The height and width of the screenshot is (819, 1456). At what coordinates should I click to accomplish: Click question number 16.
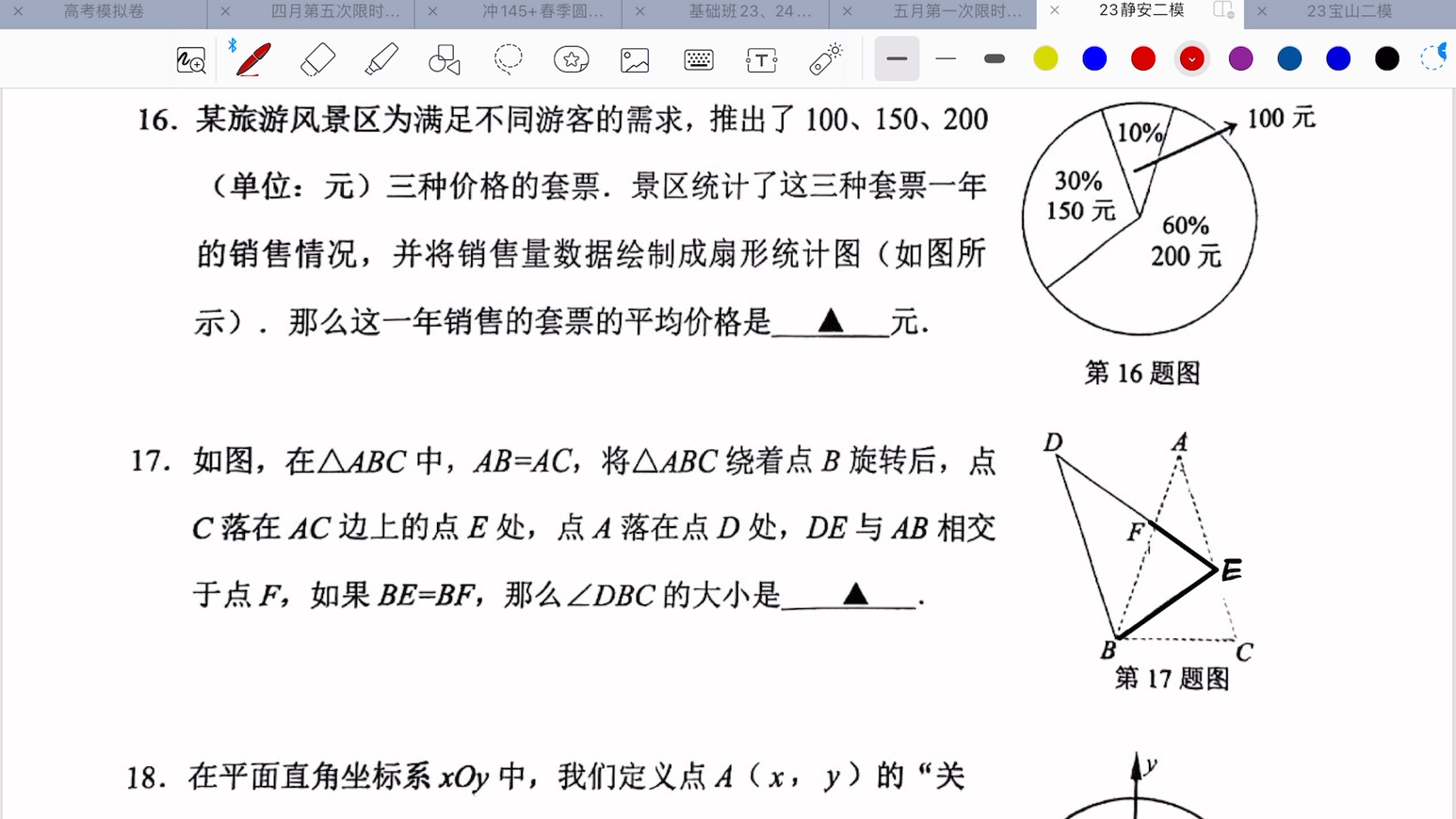(x=157, y=120)
